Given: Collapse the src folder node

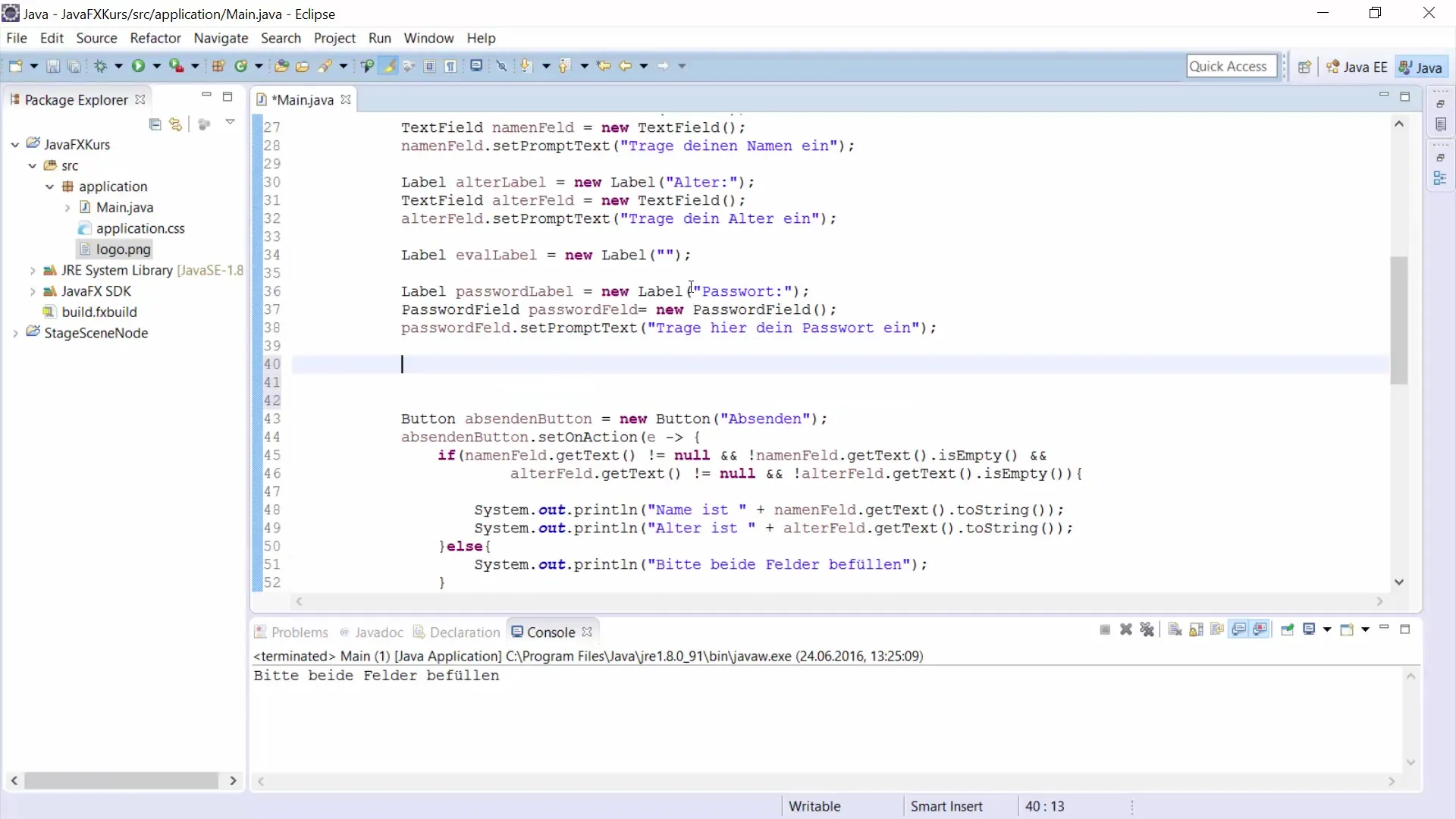Looking at the screenshot, I should pos(33,165).
